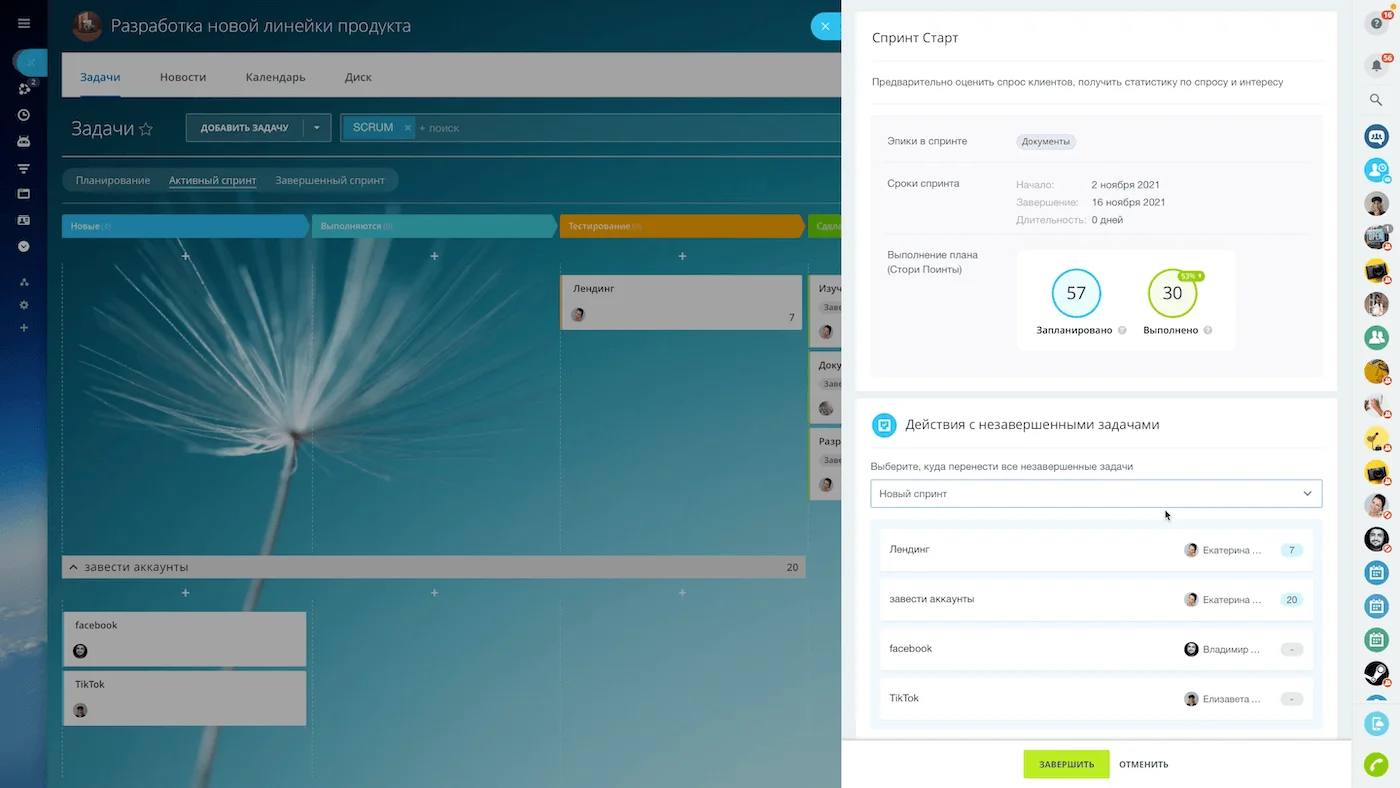1400x788 pixels.
Task: Collapse the завести аккаунты group
Action: (73, 567)
